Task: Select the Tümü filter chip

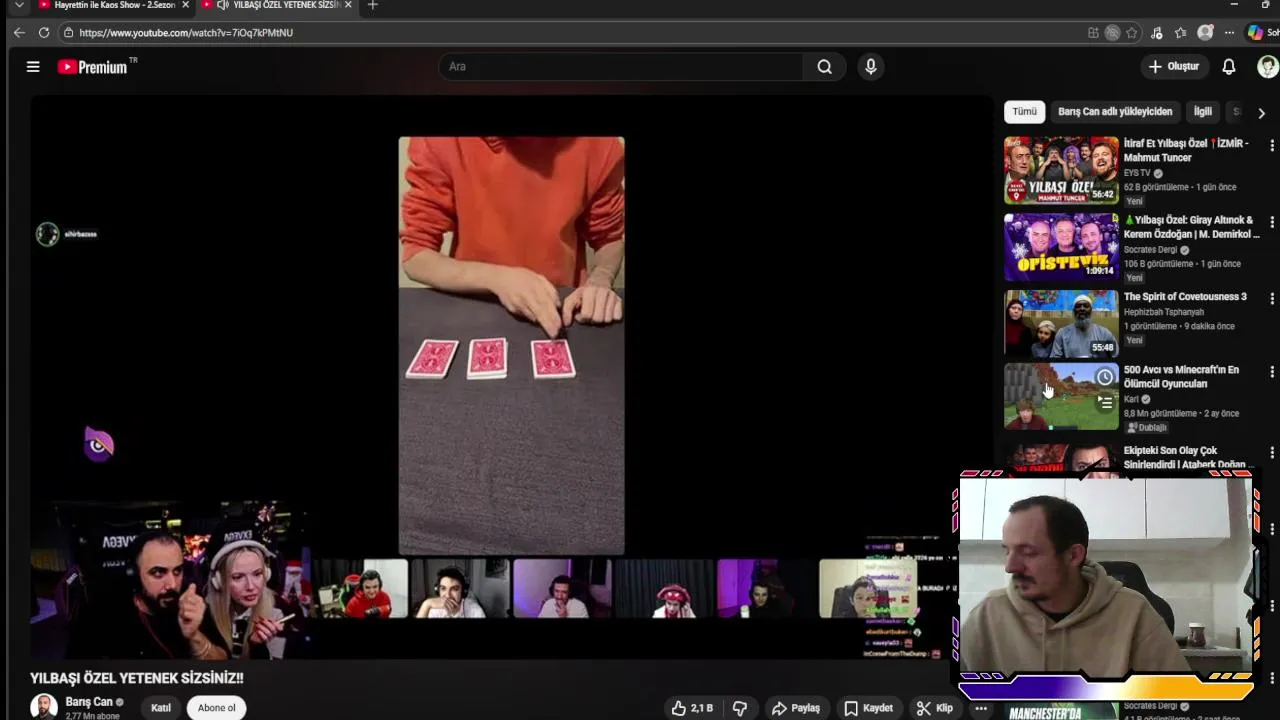Action: (1024, 112)
